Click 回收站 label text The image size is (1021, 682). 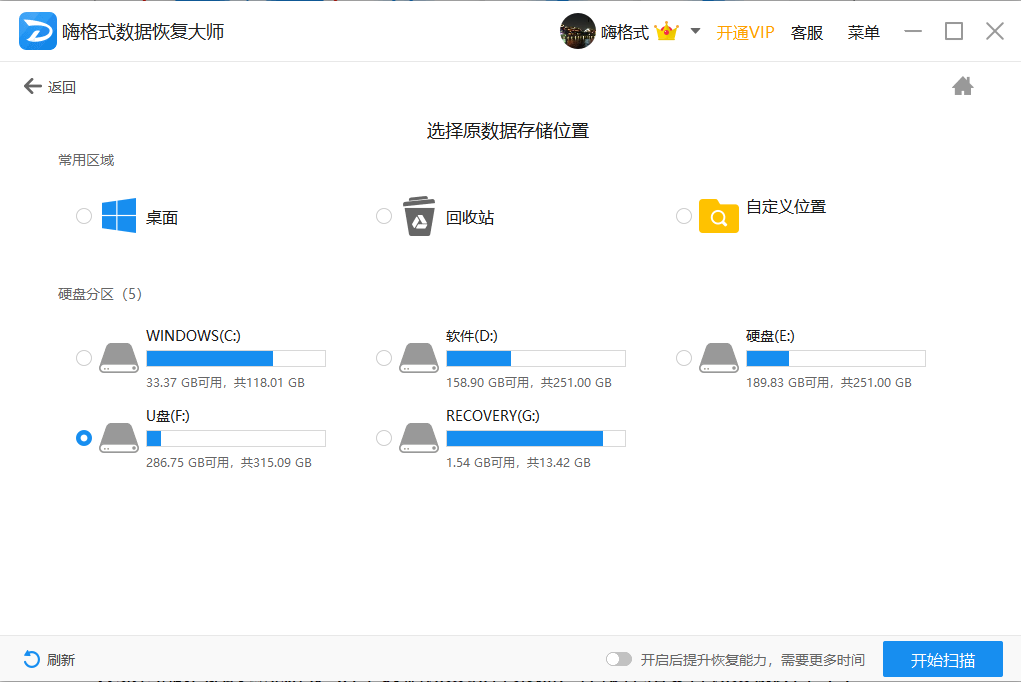469,218
